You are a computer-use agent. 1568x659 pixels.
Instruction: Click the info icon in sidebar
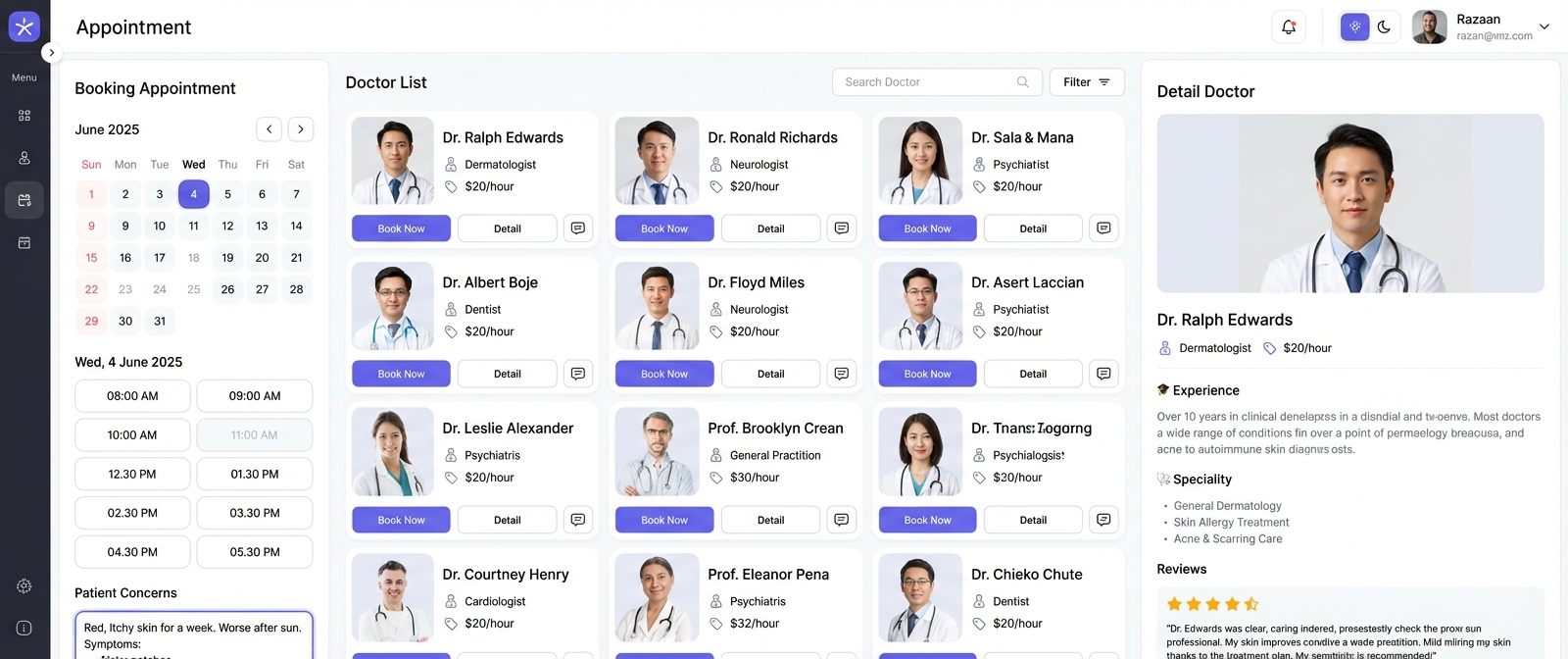click(24, 628)
